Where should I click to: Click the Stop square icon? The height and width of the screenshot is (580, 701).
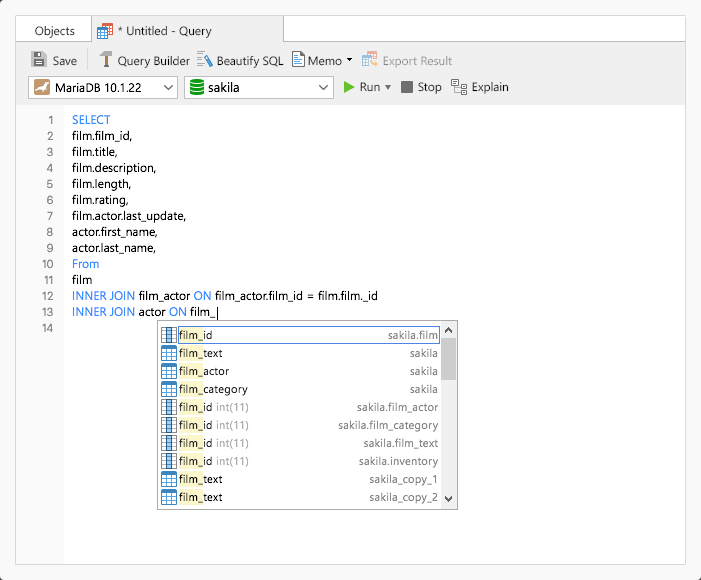tap(407, 87)
